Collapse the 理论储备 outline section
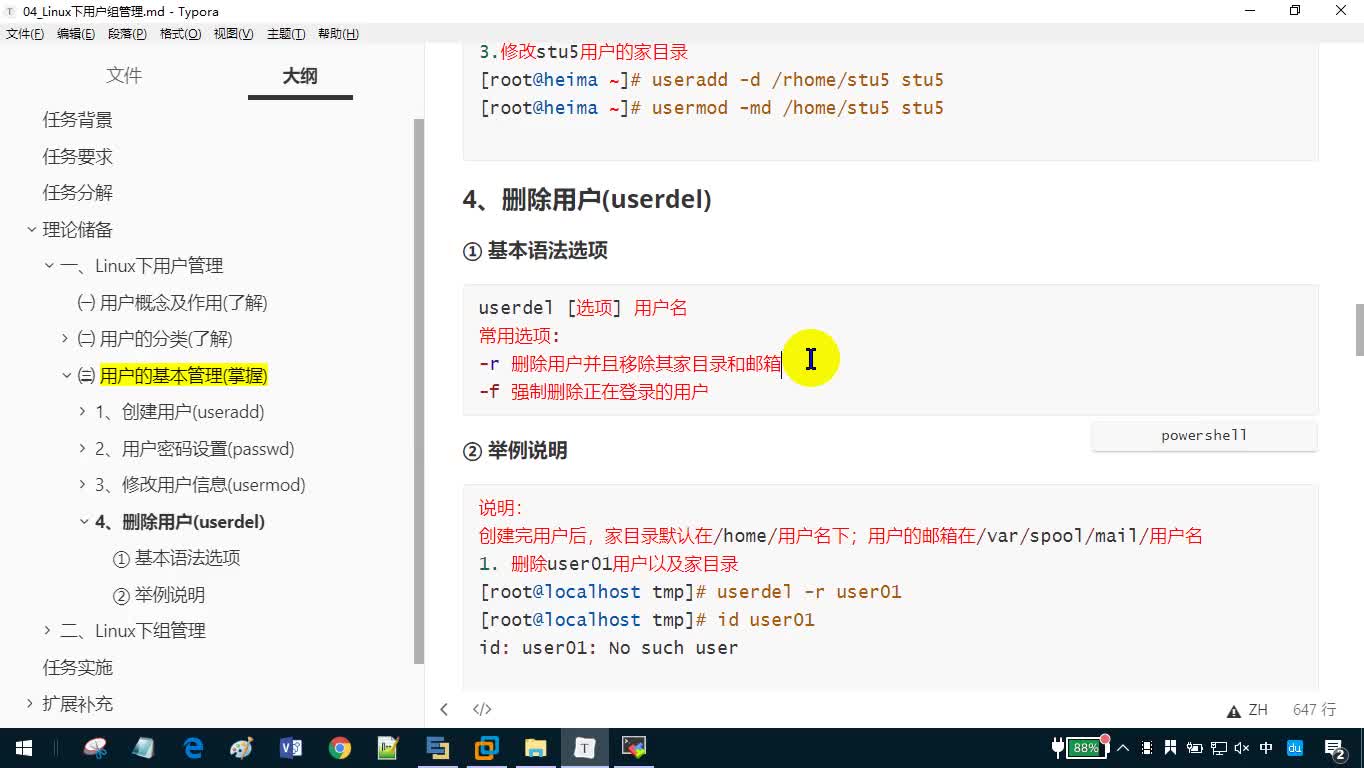 [31, 230]
